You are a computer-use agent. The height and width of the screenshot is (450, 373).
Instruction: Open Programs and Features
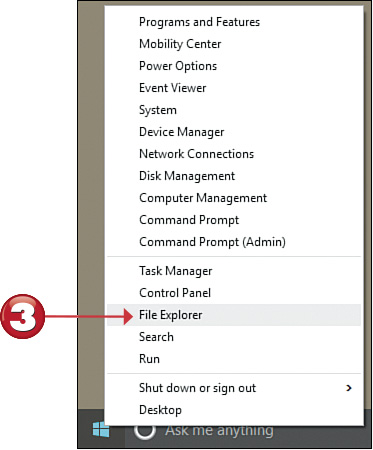[x=233, y=22]
